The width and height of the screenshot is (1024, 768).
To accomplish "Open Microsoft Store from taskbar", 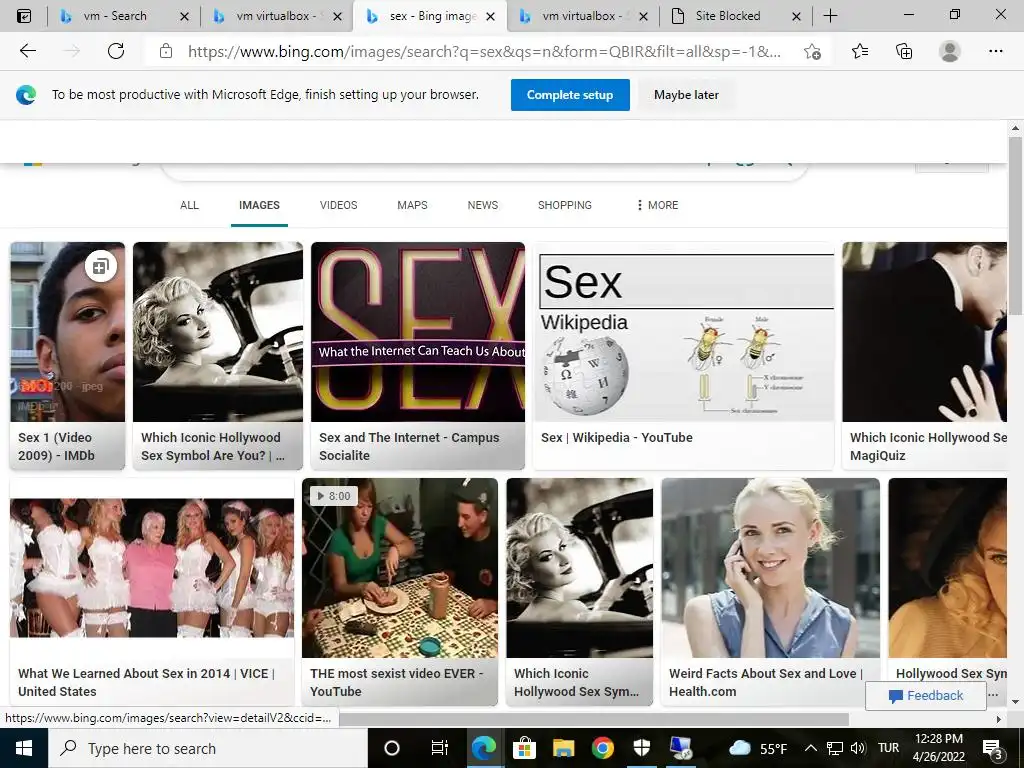I will click(x=524, y=748).
